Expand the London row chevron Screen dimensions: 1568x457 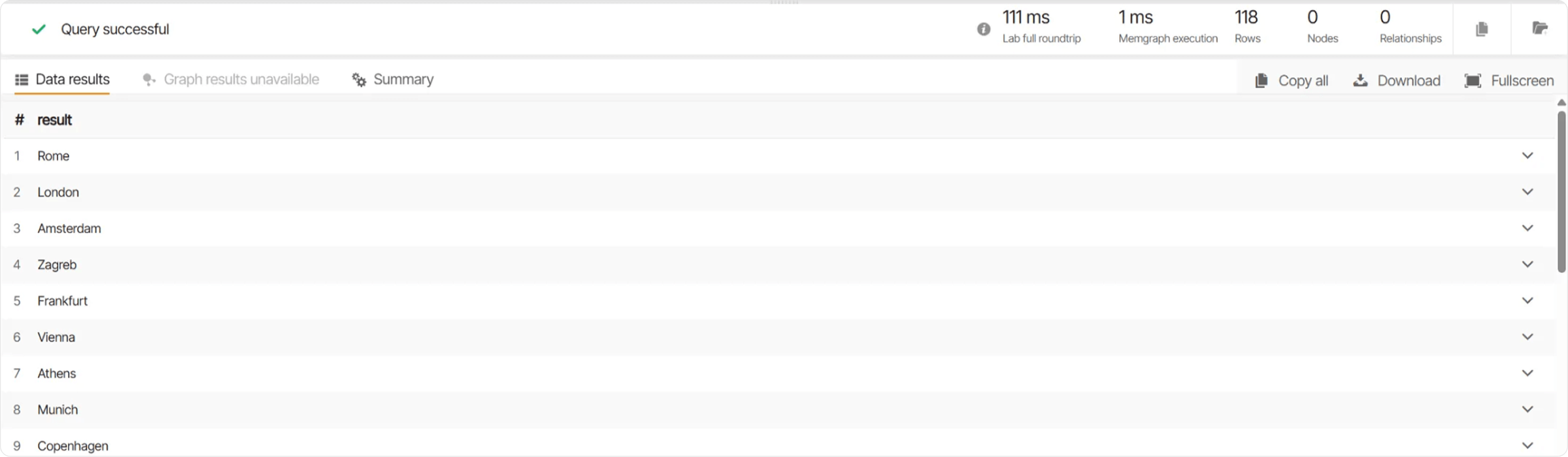pyautogui.click(x=1527, y=192)
